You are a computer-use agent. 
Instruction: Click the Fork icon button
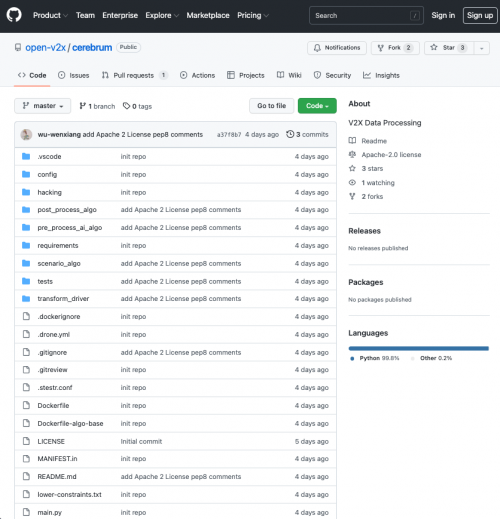click(x=381, y=48)
